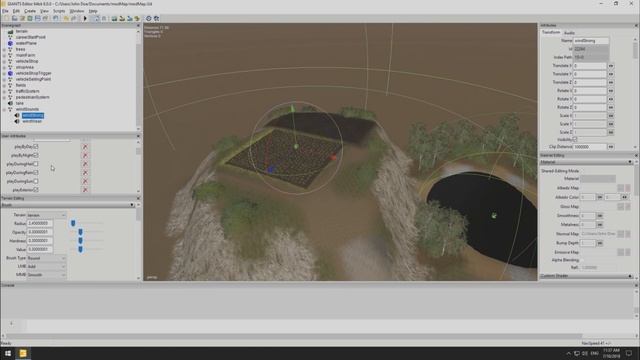Click the terrain paint toolbar icon with yellow brush
Screen dimensions: 640x360
(122, 18)
